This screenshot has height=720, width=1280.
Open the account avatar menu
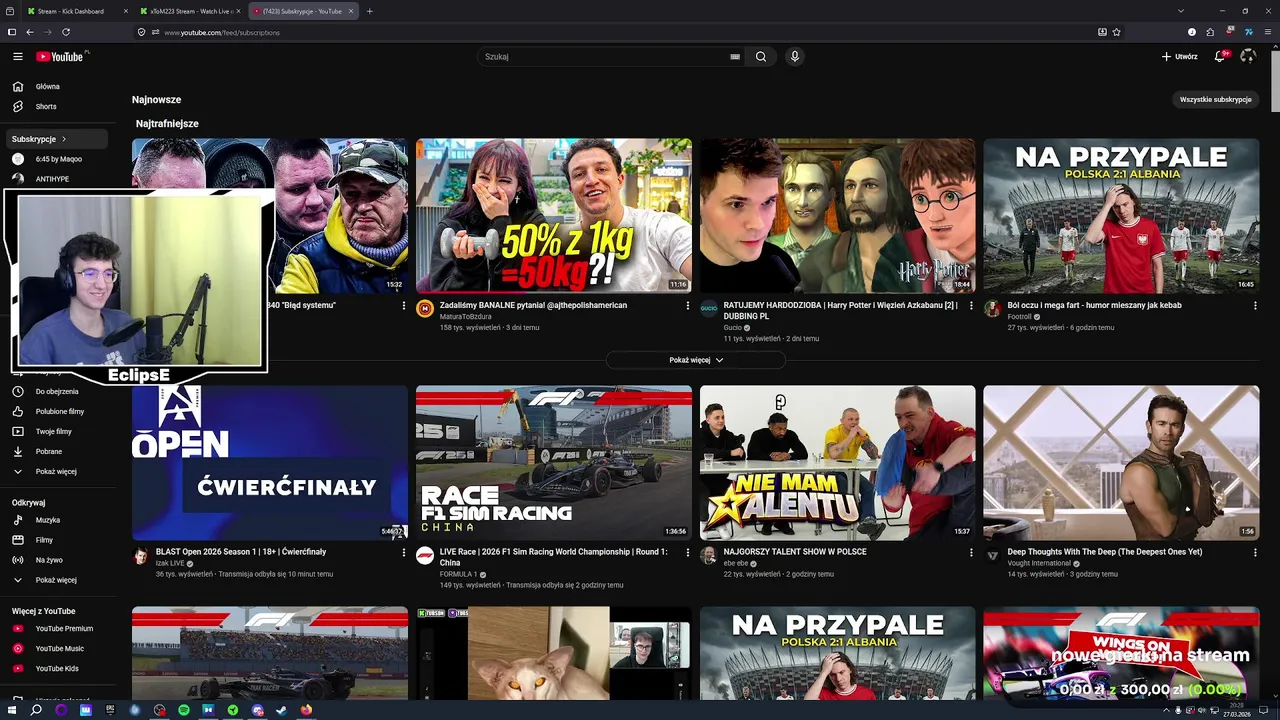(1247, 57)
